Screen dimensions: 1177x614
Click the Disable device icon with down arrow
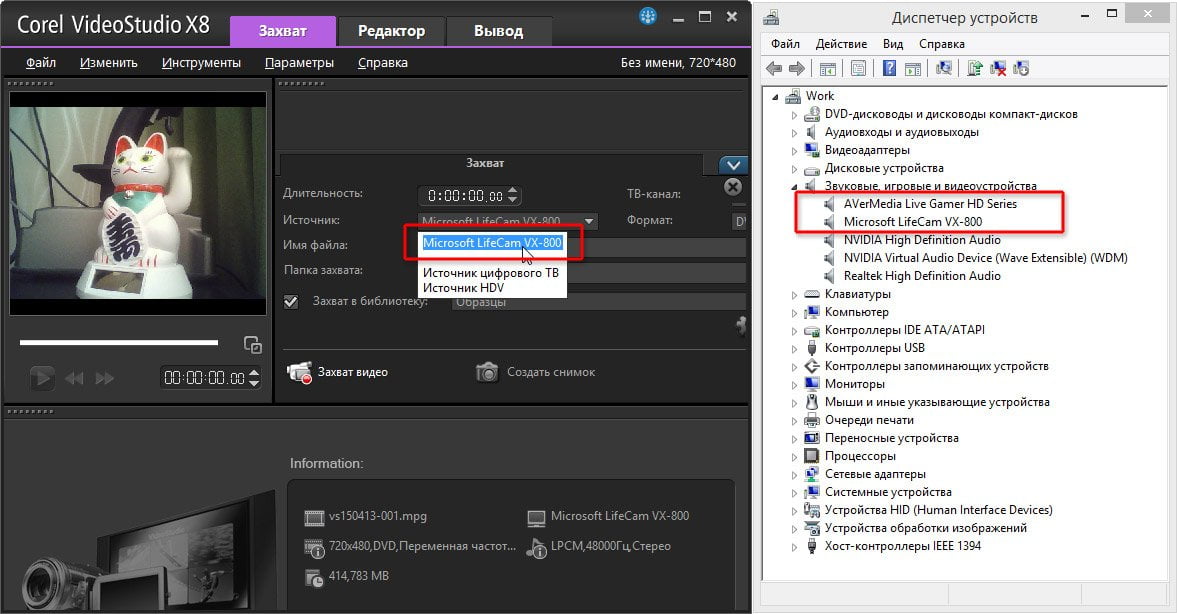click(1021, 69)
